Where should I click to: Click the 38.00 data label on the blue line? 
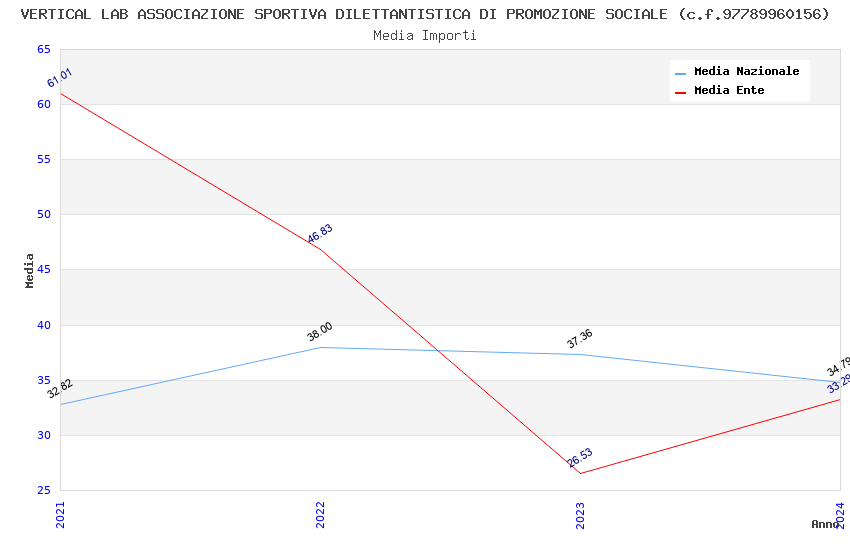click(320, 332)
